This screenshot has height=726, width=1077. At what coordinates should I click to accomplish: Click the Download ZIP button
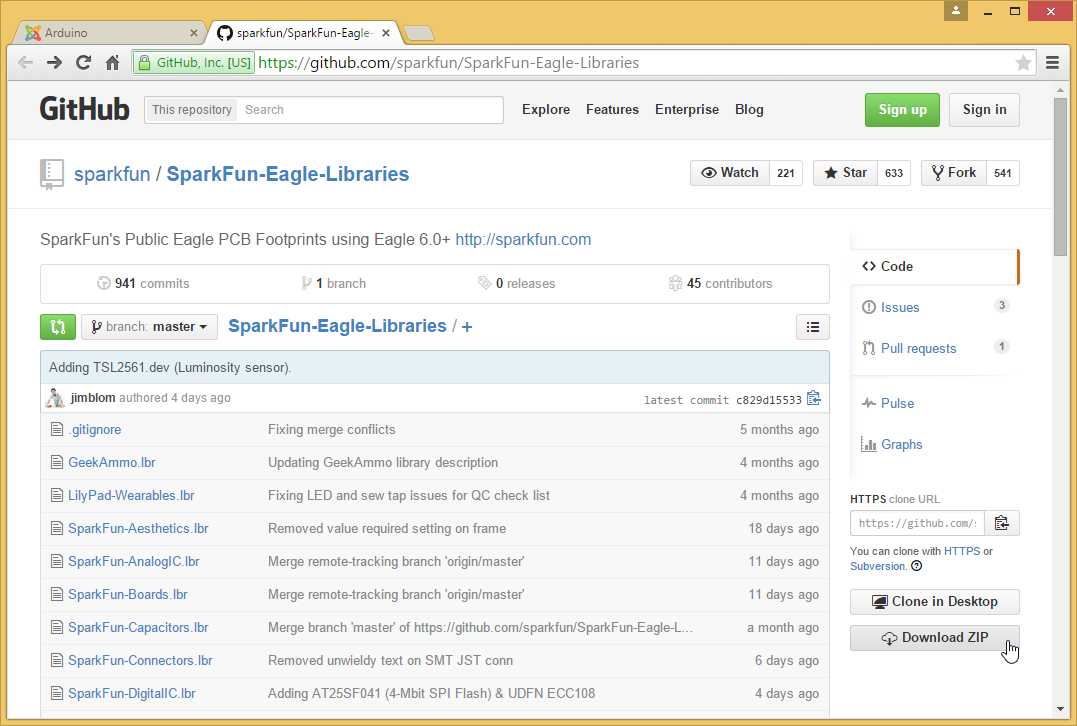934,638
